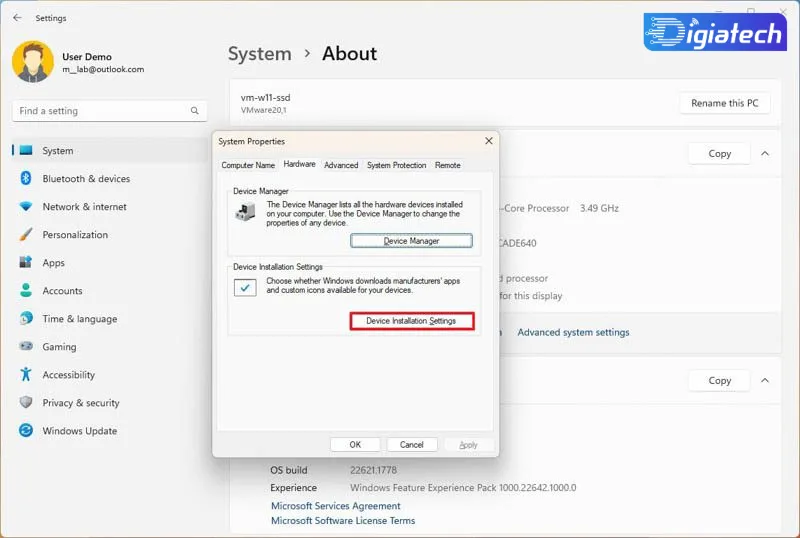
Task: Click the search magnifier icon
Action: (194, 111)
